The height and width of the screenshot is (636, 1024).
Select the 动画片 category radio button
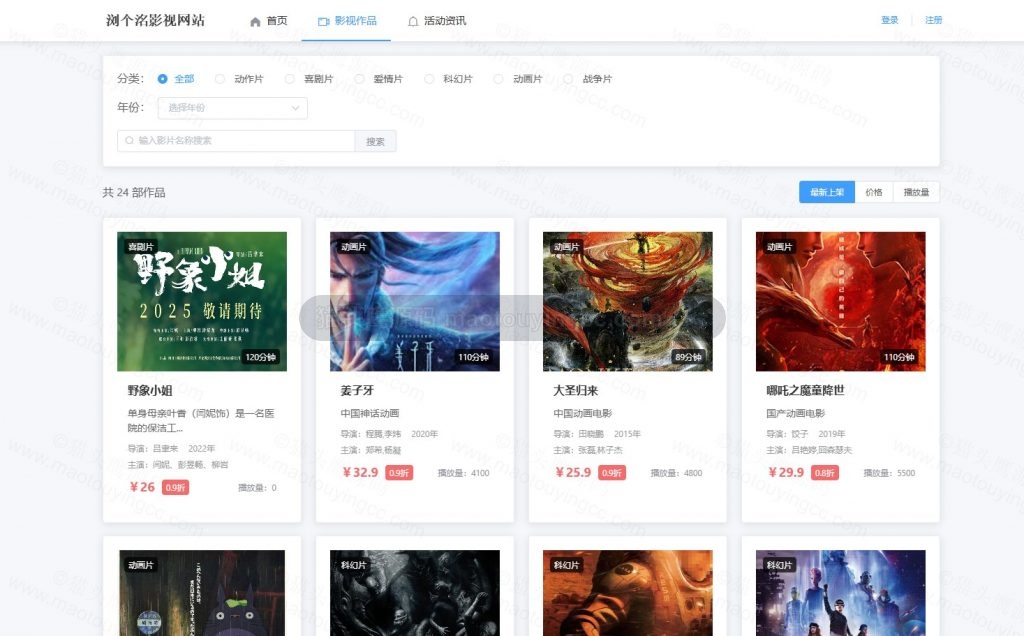click(x=498, y=79)
